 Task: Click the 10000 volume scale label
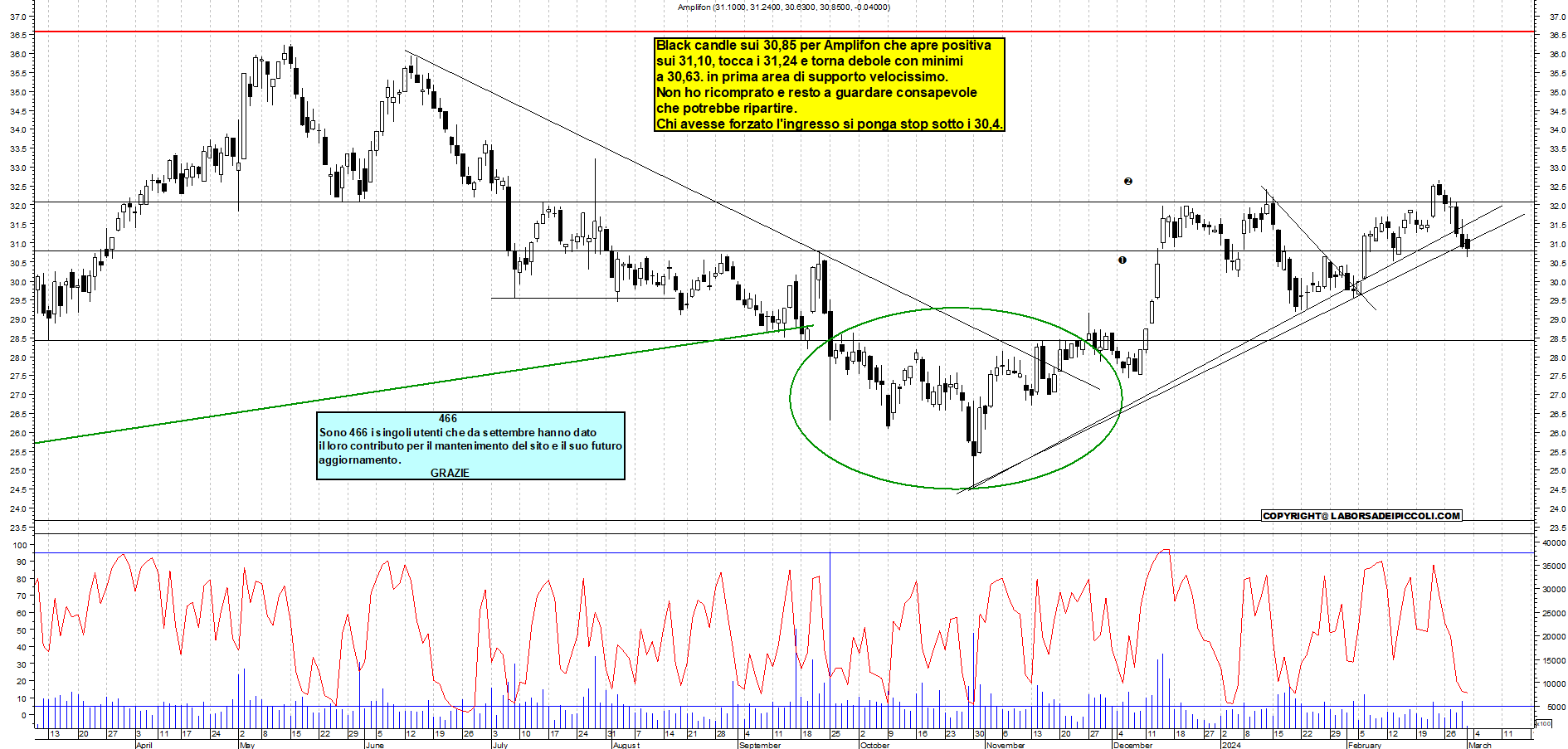tap(1553, 683)
